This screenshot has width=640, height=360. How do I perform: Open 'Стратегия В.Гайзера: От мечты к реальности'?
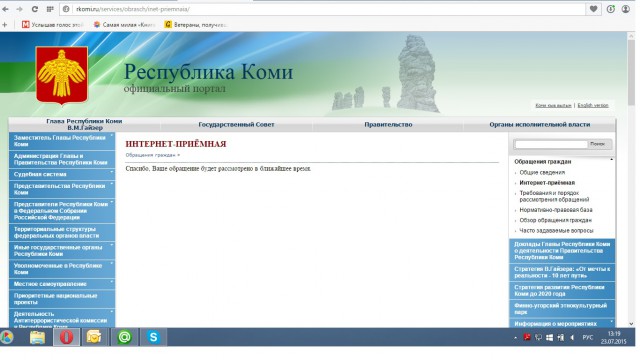[562, 272]
